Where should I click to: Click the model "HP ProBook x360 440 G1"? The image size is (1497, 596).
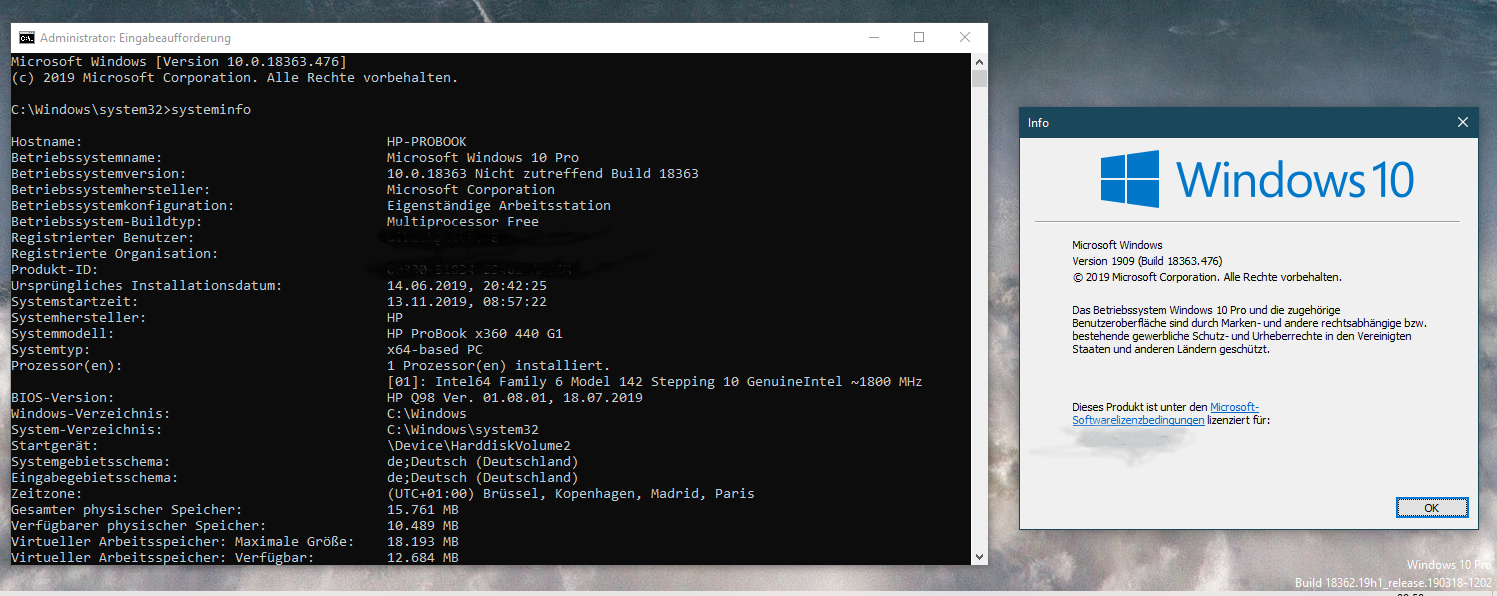[x=475, y=334]
